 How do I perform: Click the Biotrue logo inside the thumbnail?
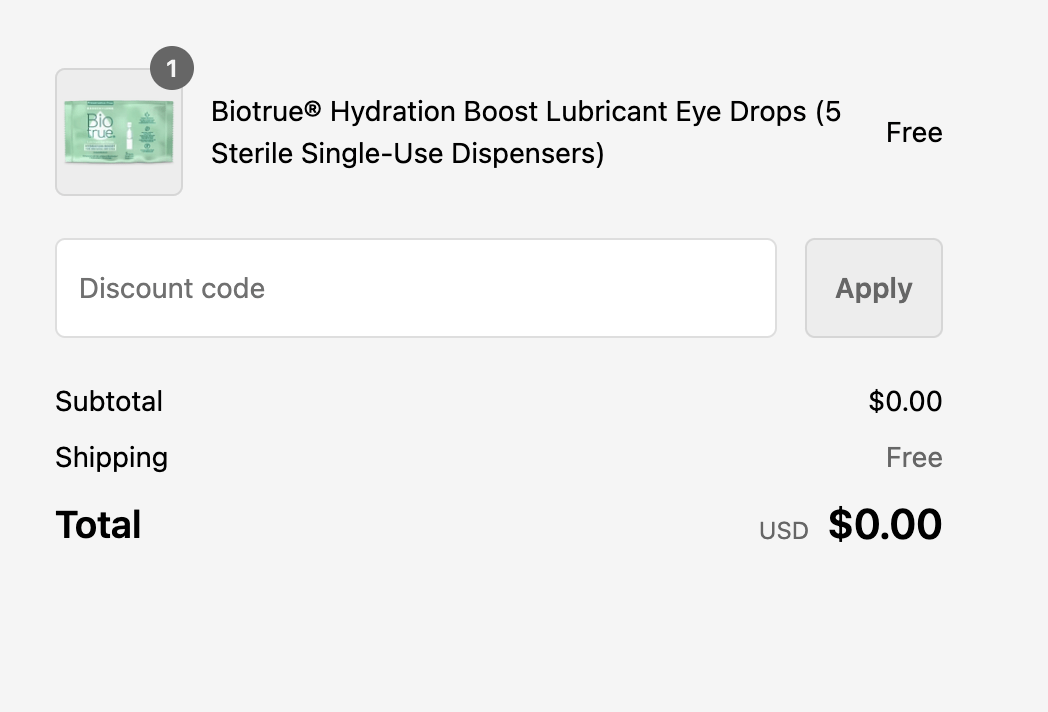pos(101,128)
